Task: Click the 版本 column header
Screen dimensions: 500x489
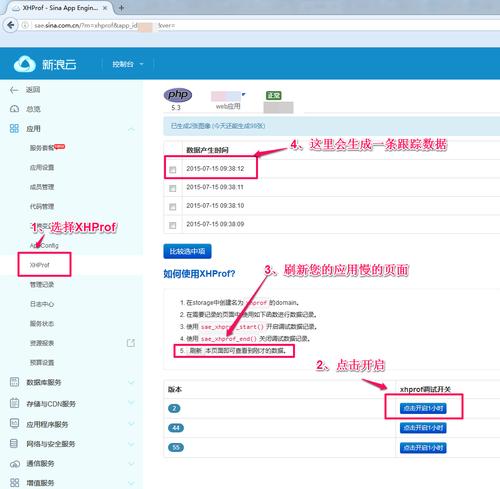Action: (x=175, y=389)
